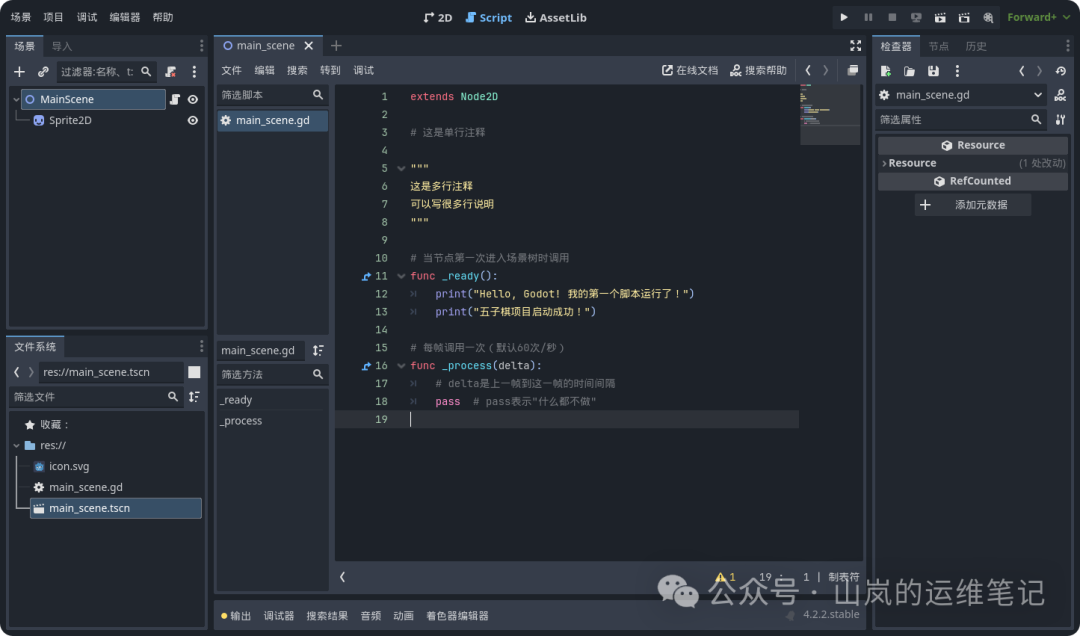This screenshot has width=1080, height=636.
Task: Click the 在线文档 online docs button
Action: pyautogui.click(x=690, y=71)
